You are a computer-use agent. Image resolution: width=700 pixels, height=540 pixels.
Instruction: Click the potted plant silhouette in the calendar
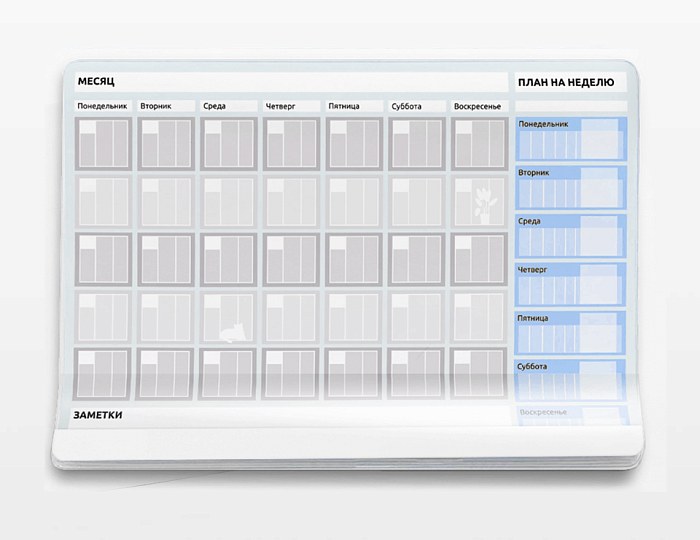(486, 206)
